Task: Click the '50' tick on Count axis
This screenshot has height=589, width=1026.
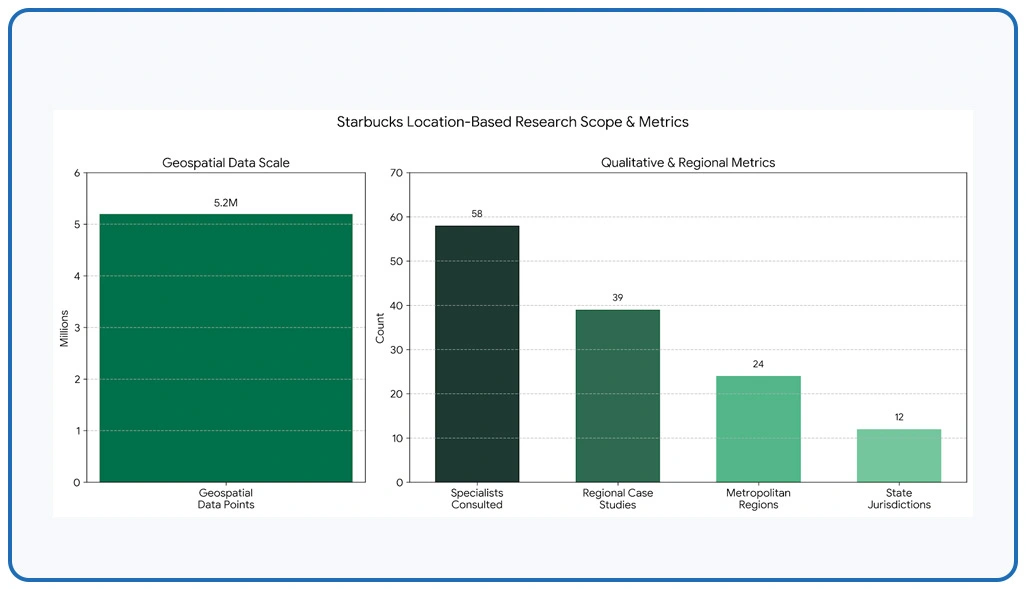Action: (x=397, y=262)
